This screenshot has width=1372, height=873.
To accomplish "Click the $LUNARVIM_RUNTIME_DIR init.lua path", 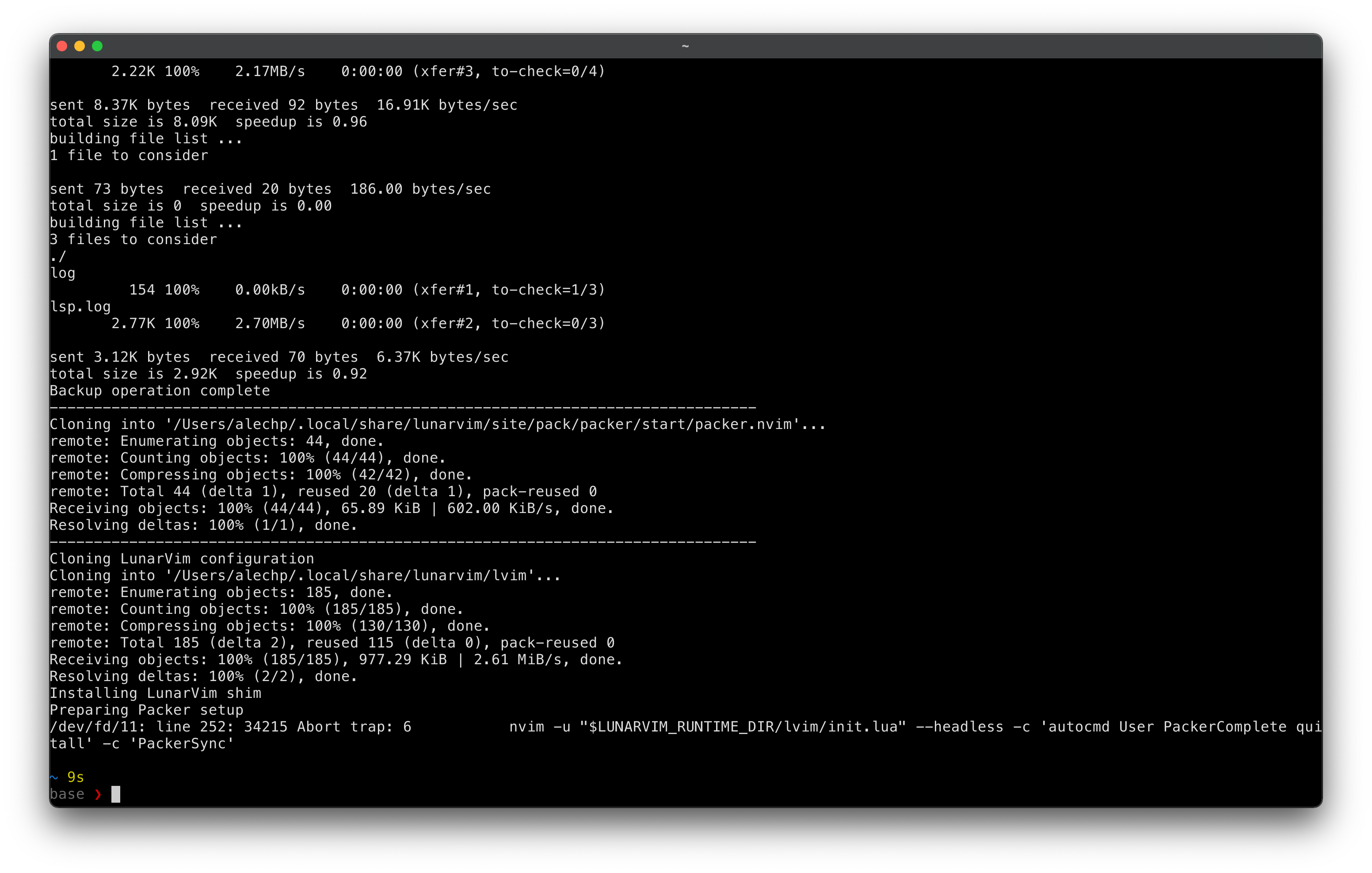I will (741, 727).
